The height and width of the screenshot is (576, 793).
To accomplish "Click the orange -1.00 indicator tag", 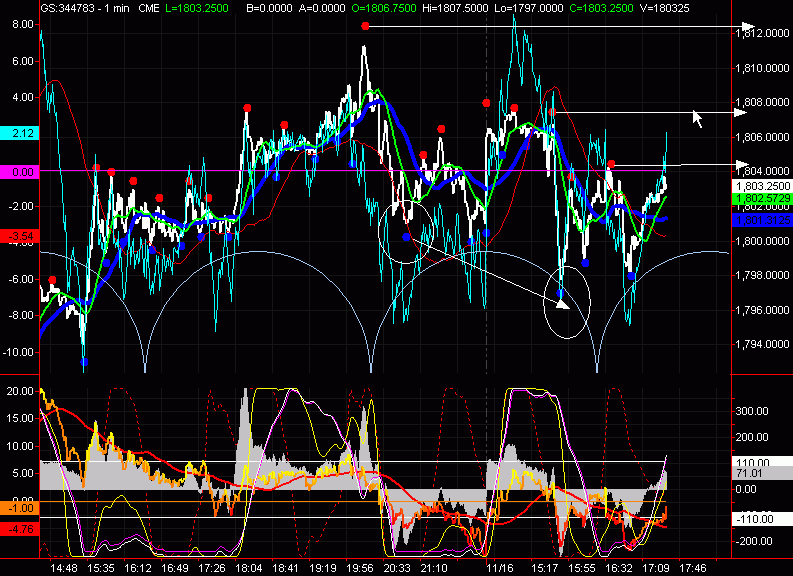I will tap(20, 508).
